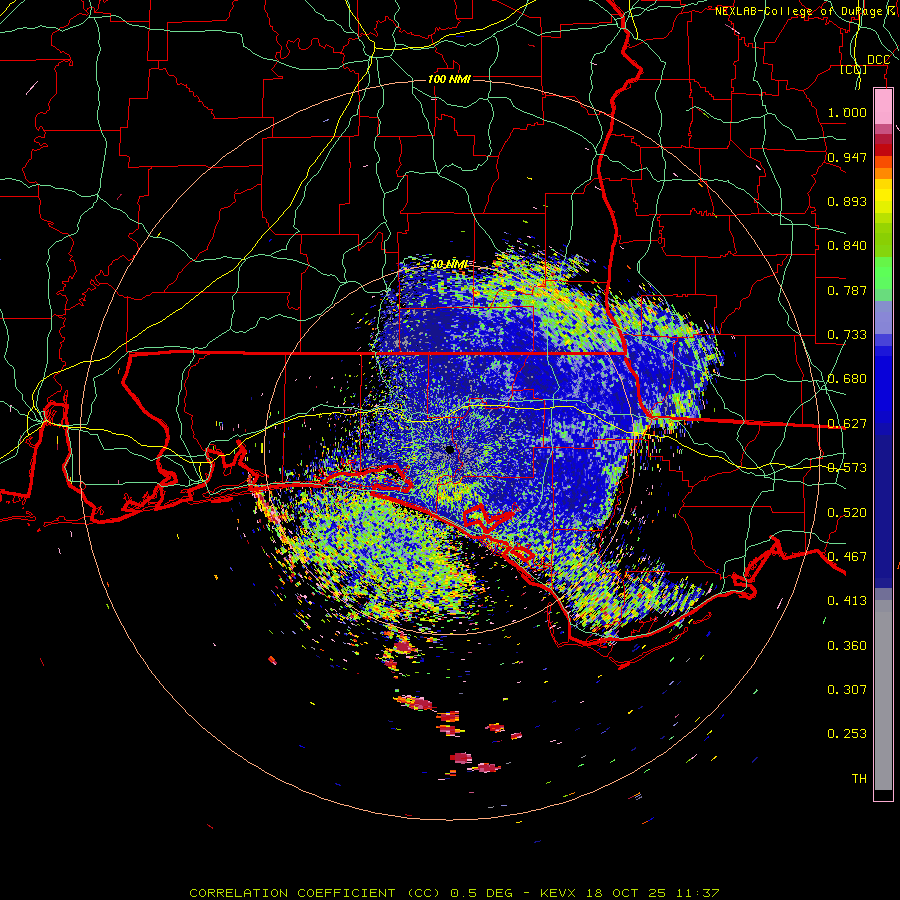
Task: Select the 1.000 scale value
Action: [x=847, y=112]
